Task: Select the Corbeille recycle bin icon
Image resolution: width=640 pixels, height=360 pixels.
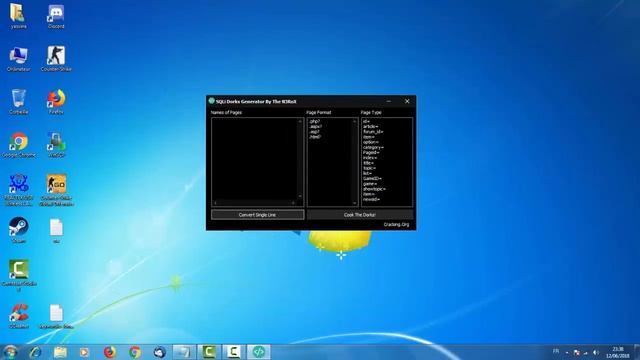Action: pyautogui.click(x=18, y=102)
